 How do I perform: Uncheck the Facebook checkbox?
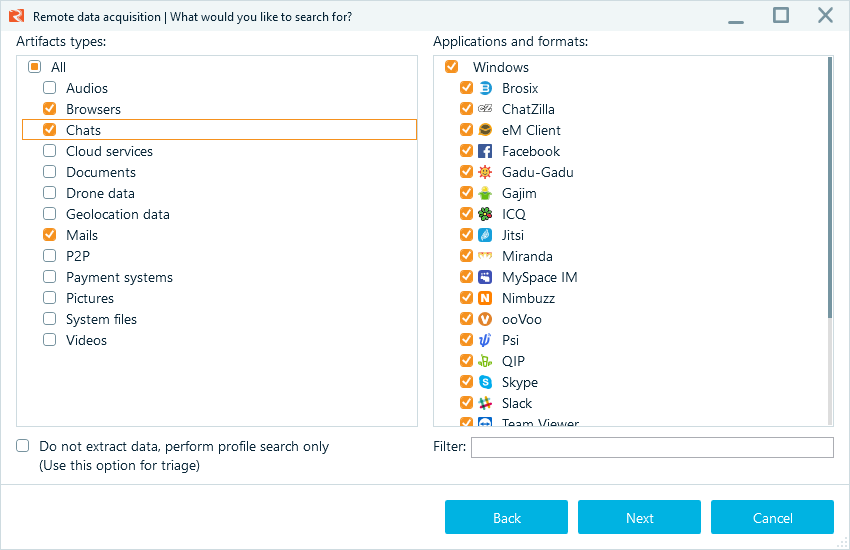466,151
